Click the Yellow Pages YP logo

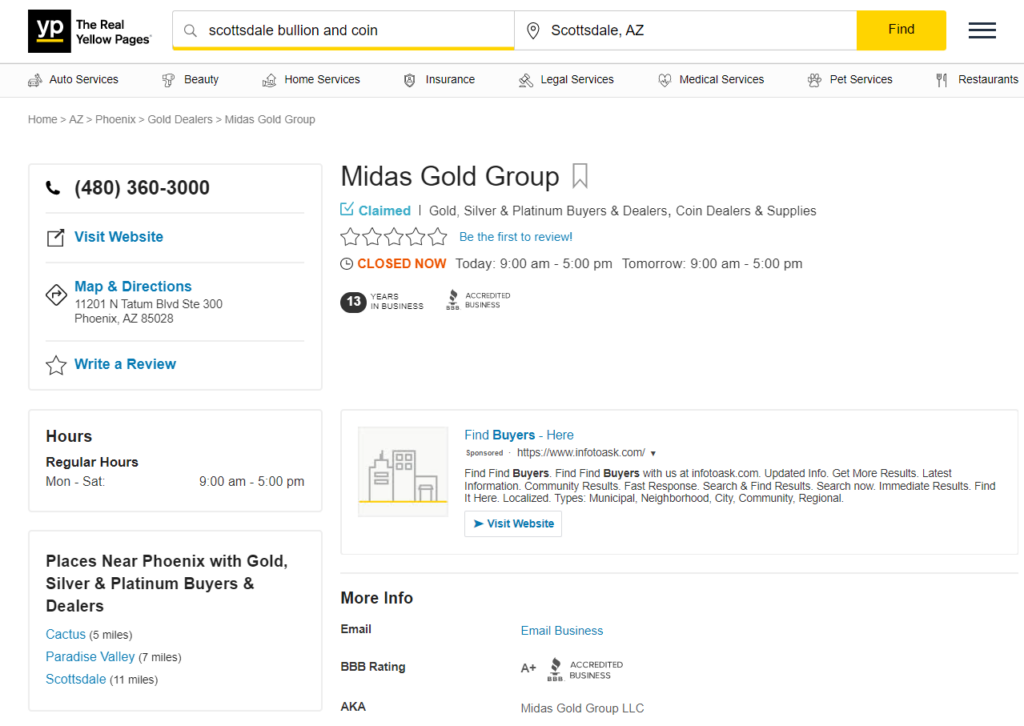(48, 31)
